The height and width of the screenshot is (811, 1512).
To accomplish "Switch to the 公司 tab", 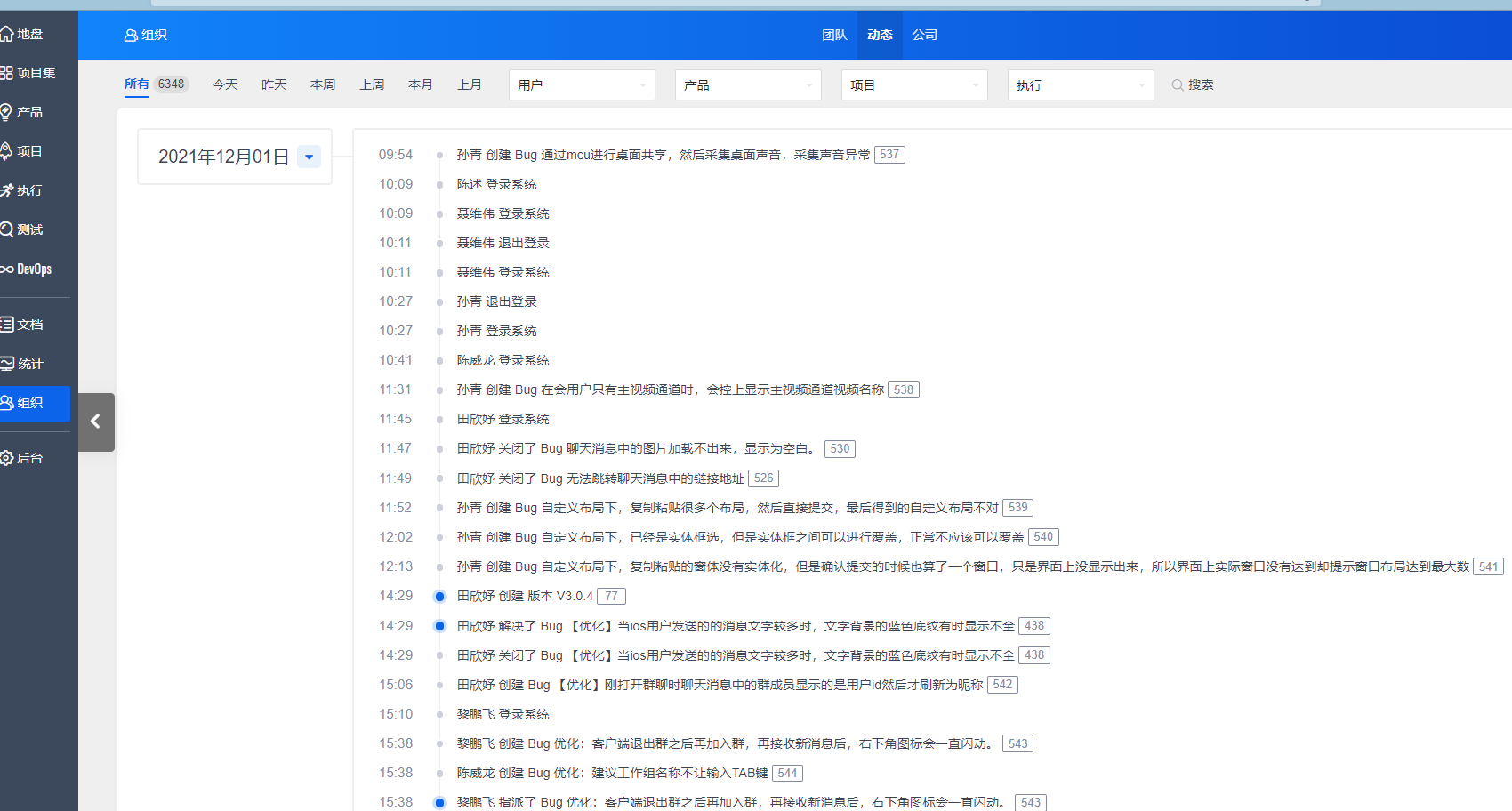I will point(925,35).
